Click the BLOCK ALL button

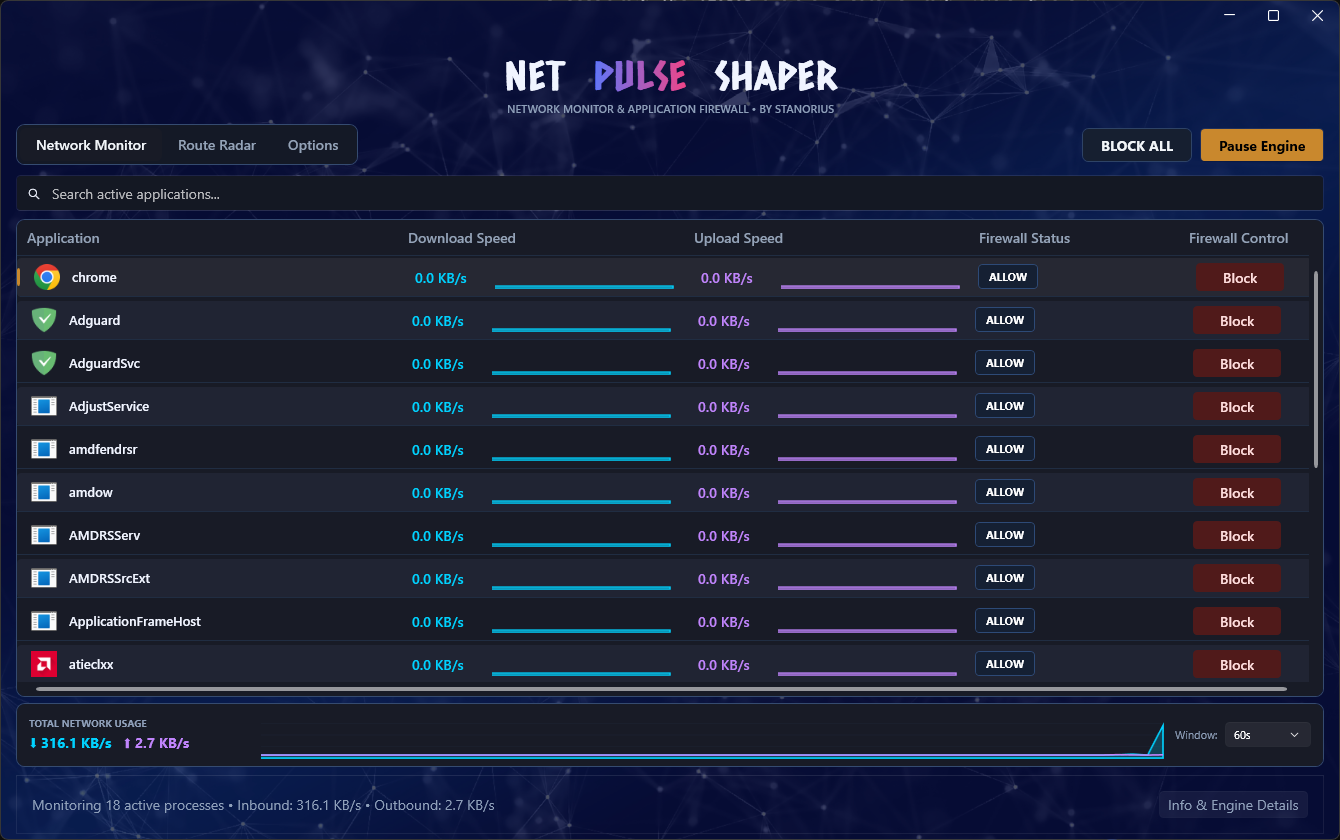coord(1137,146)
